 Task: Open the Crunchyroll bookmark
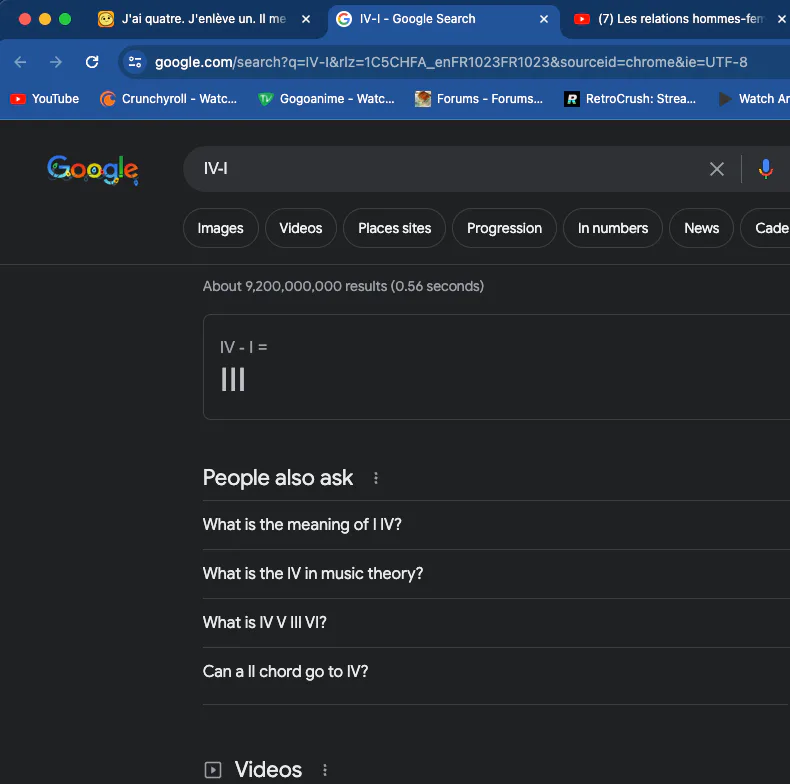pos(168,99)
